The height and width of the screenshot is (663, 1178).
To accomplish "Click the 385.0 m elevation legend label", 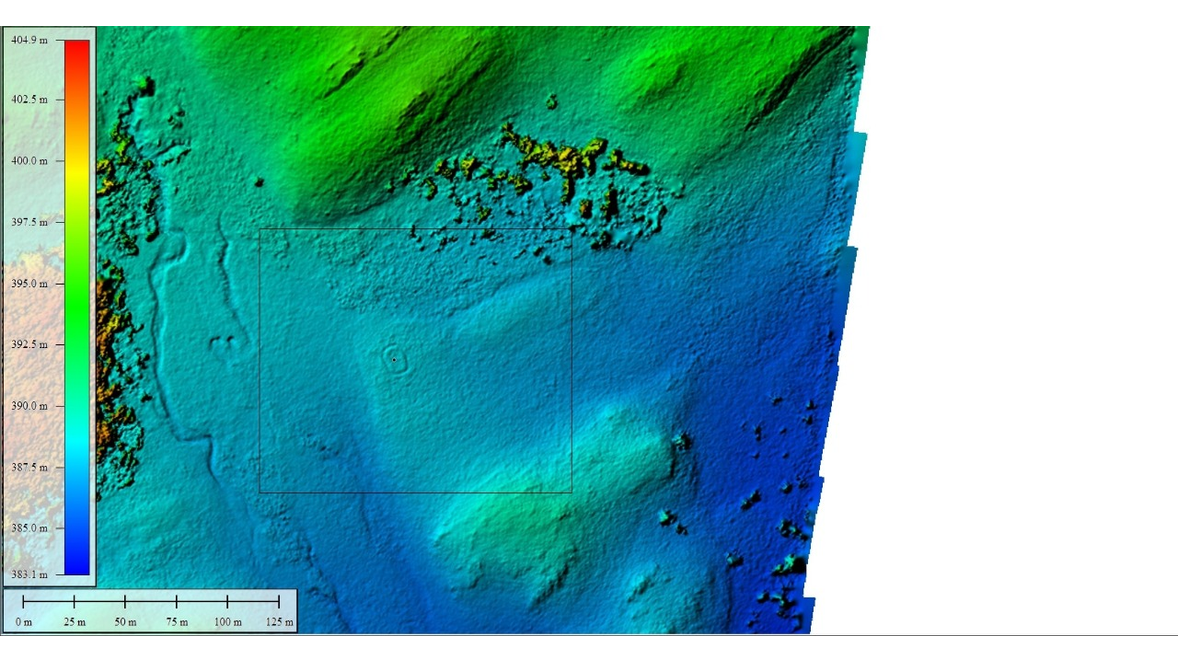I will click(29, 528).
